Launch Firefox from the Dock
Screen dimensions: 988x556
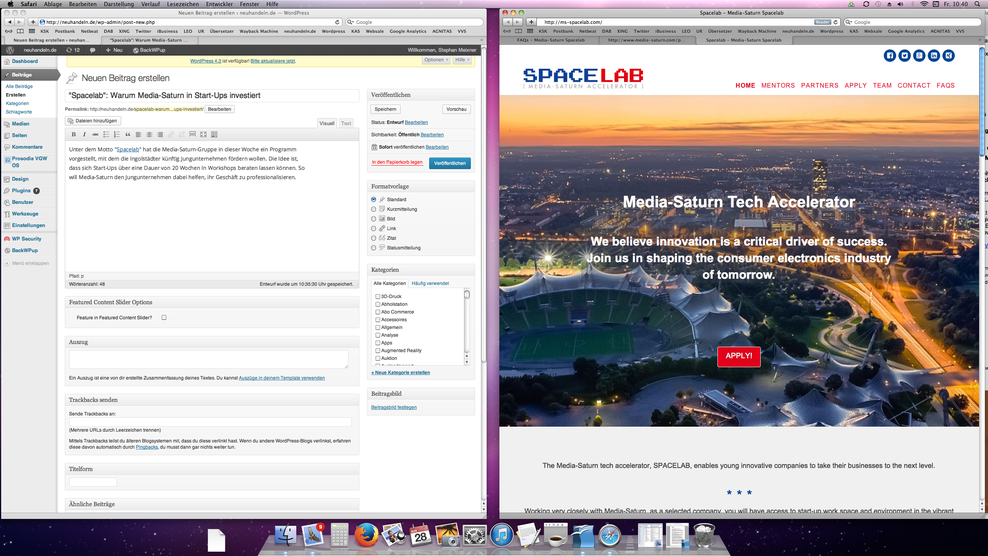click(x=365, y=535)
